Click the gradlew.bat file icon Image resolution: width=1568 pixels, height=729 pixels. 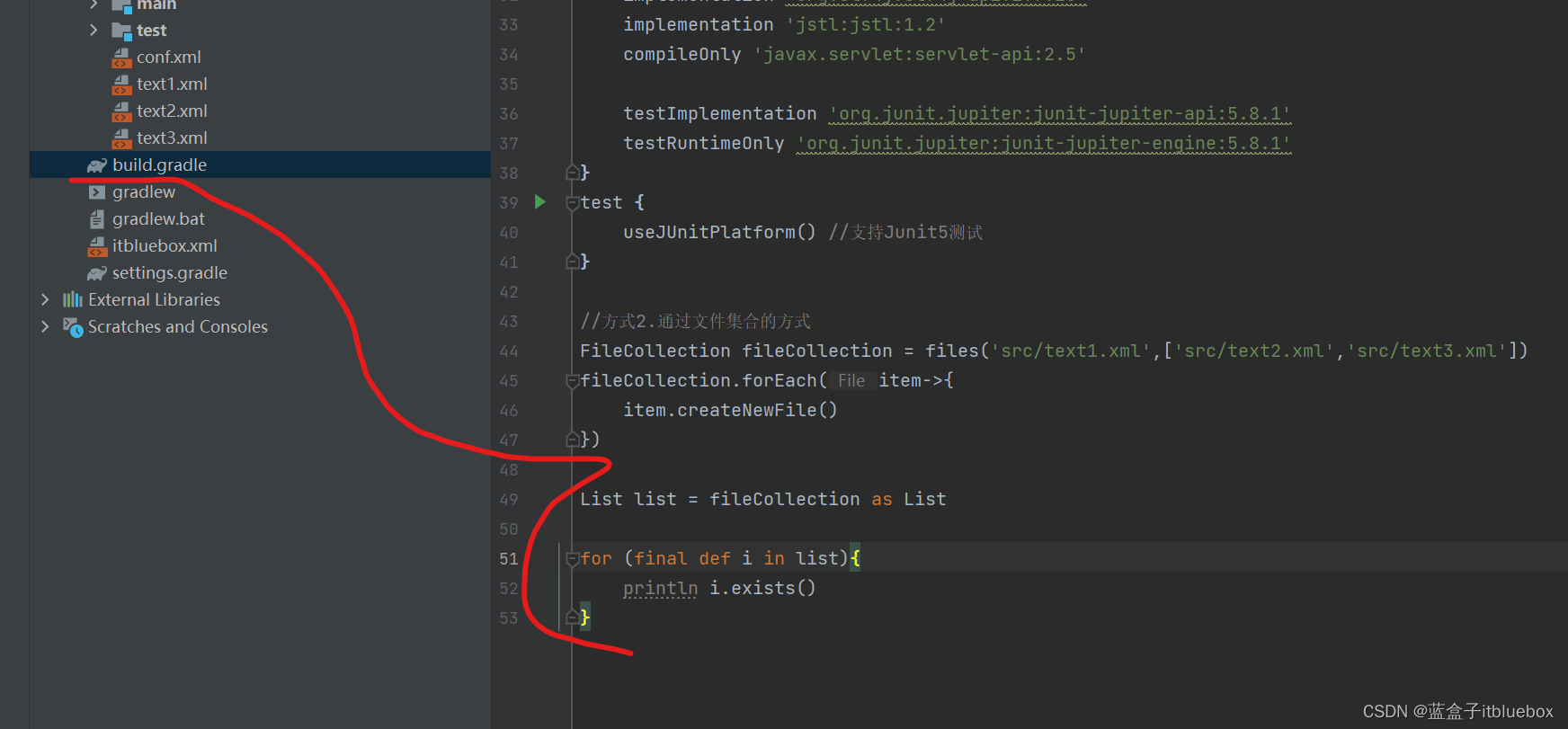coord(97,219)
